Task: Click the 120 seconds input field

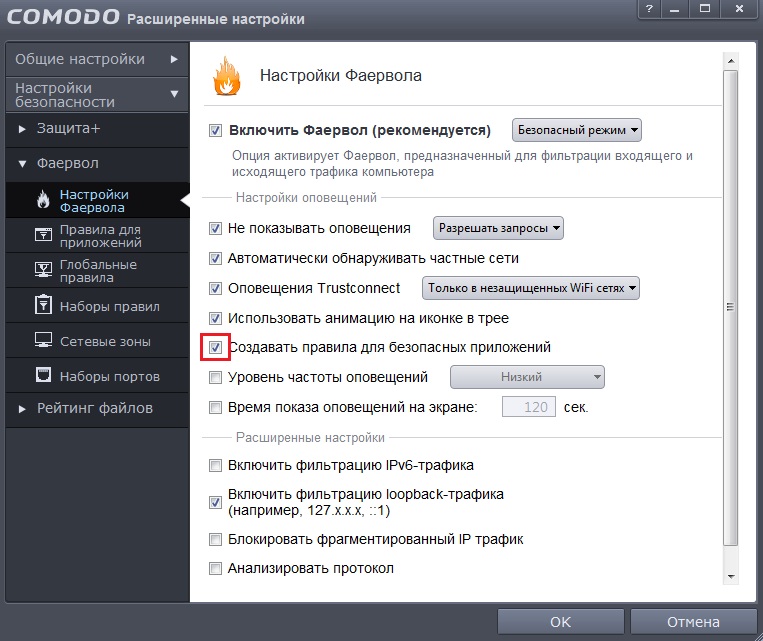Action: tap(529, 407)
